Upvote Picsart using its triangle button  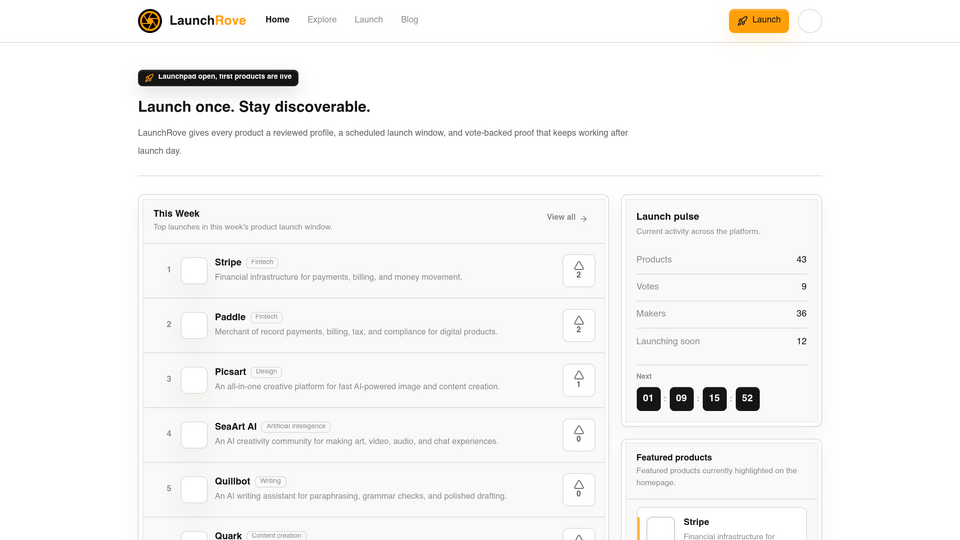pos(579,380)
